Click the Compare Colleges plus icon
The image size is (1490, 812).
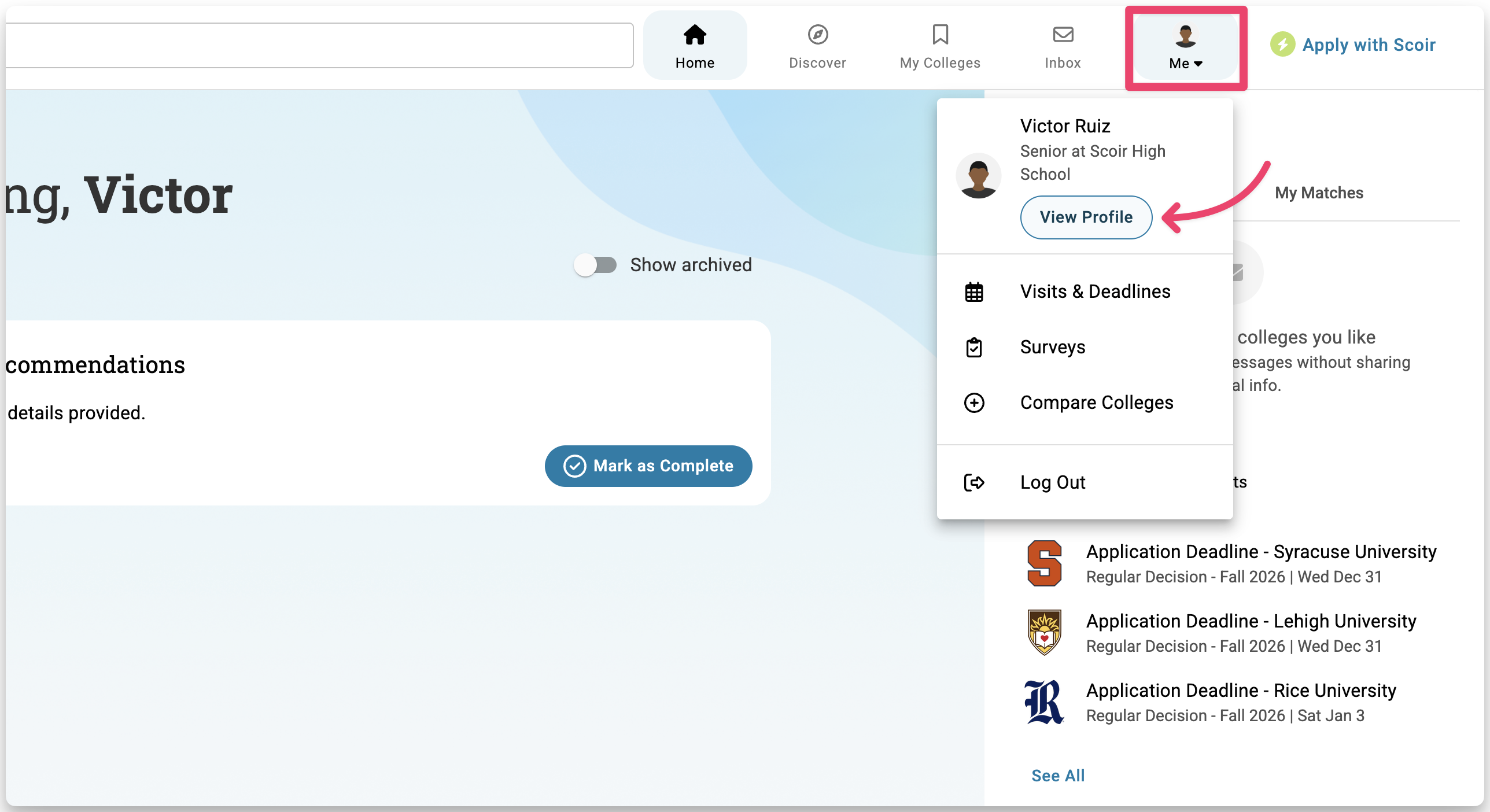point(974,403)
